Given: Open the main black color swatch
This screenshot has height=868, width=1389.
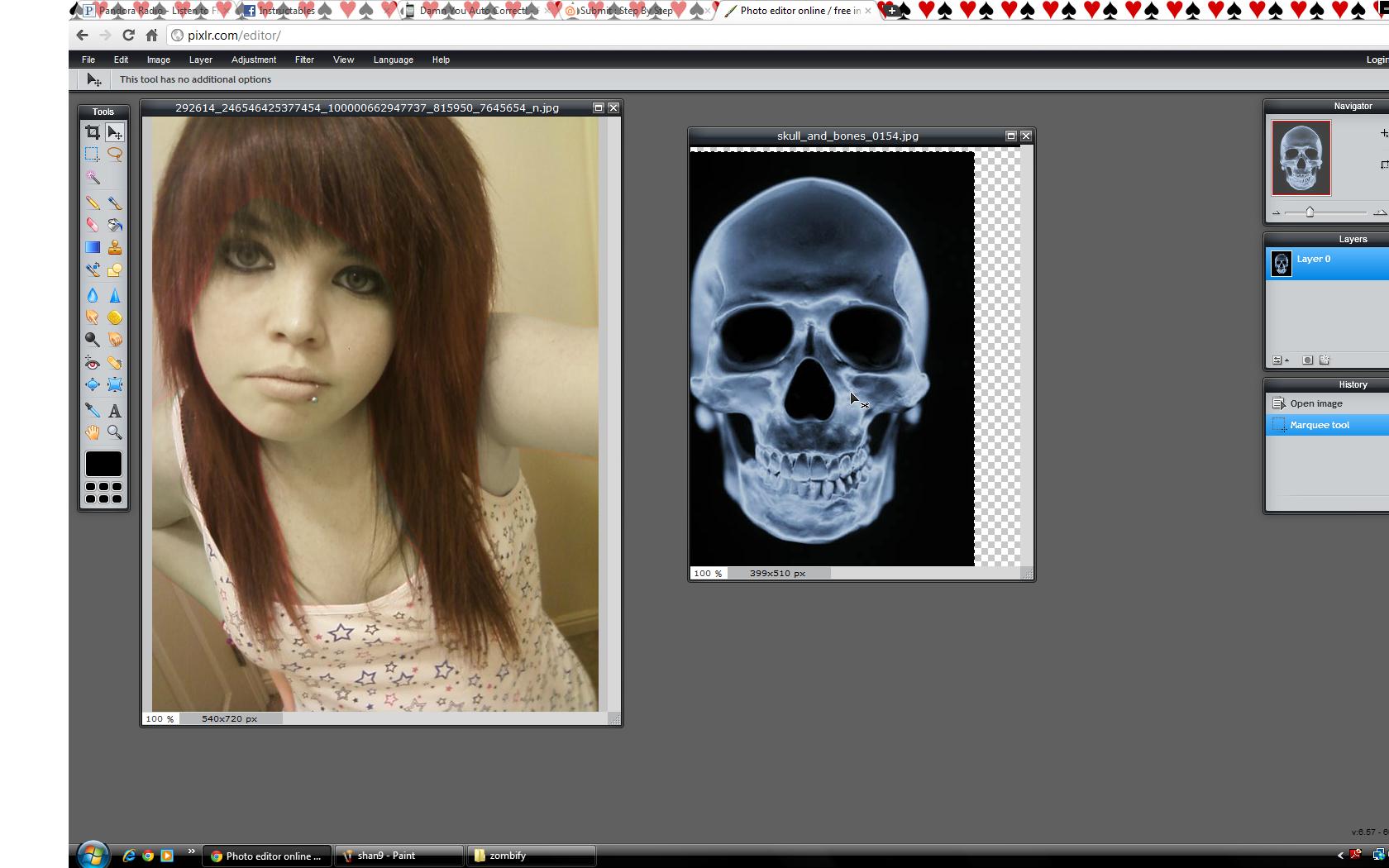Looking at the screenshot, I should coord(103,464).
